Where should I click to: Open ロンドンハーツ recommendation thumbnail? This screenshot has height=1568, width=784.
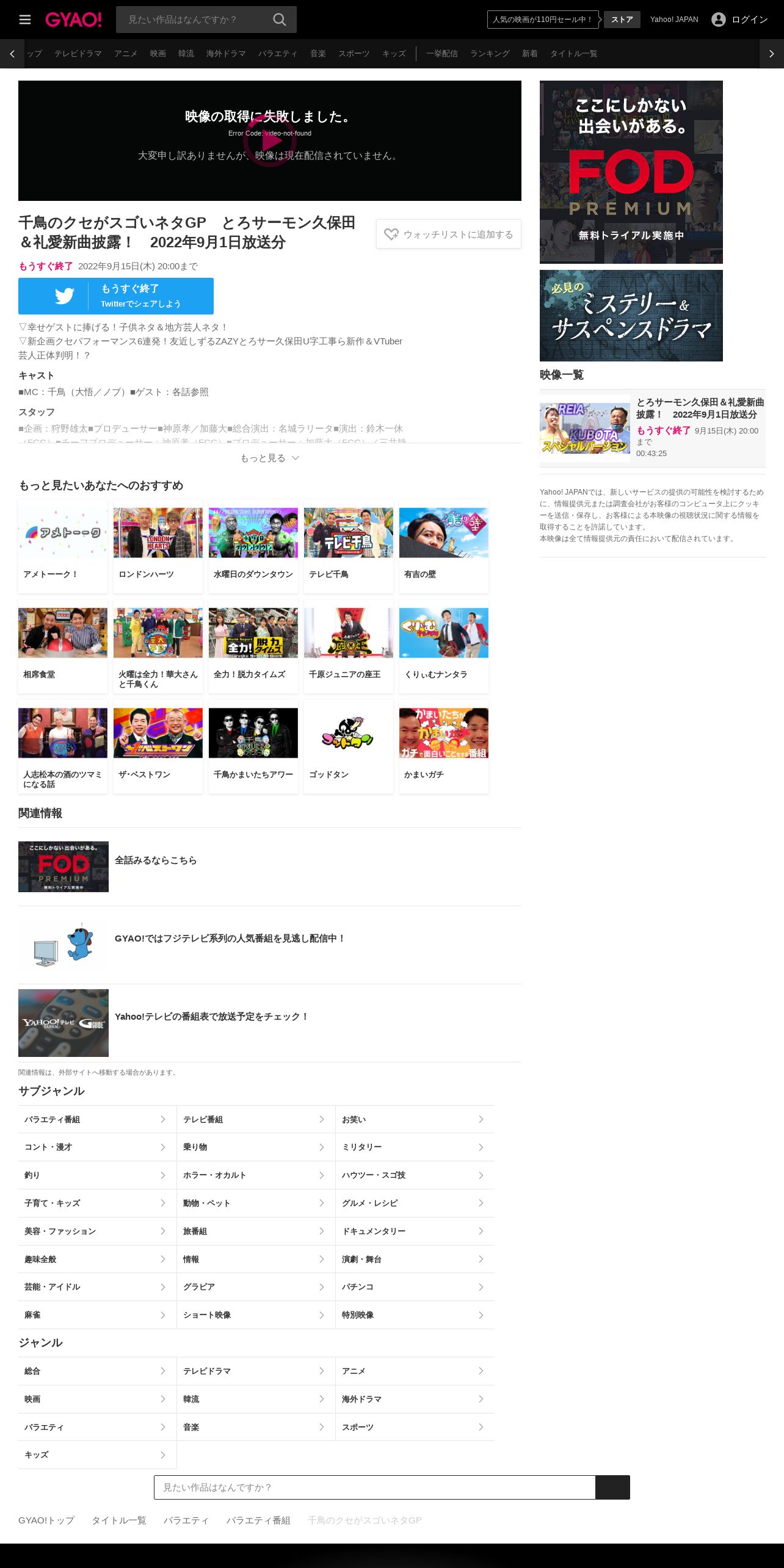point(158,532)
